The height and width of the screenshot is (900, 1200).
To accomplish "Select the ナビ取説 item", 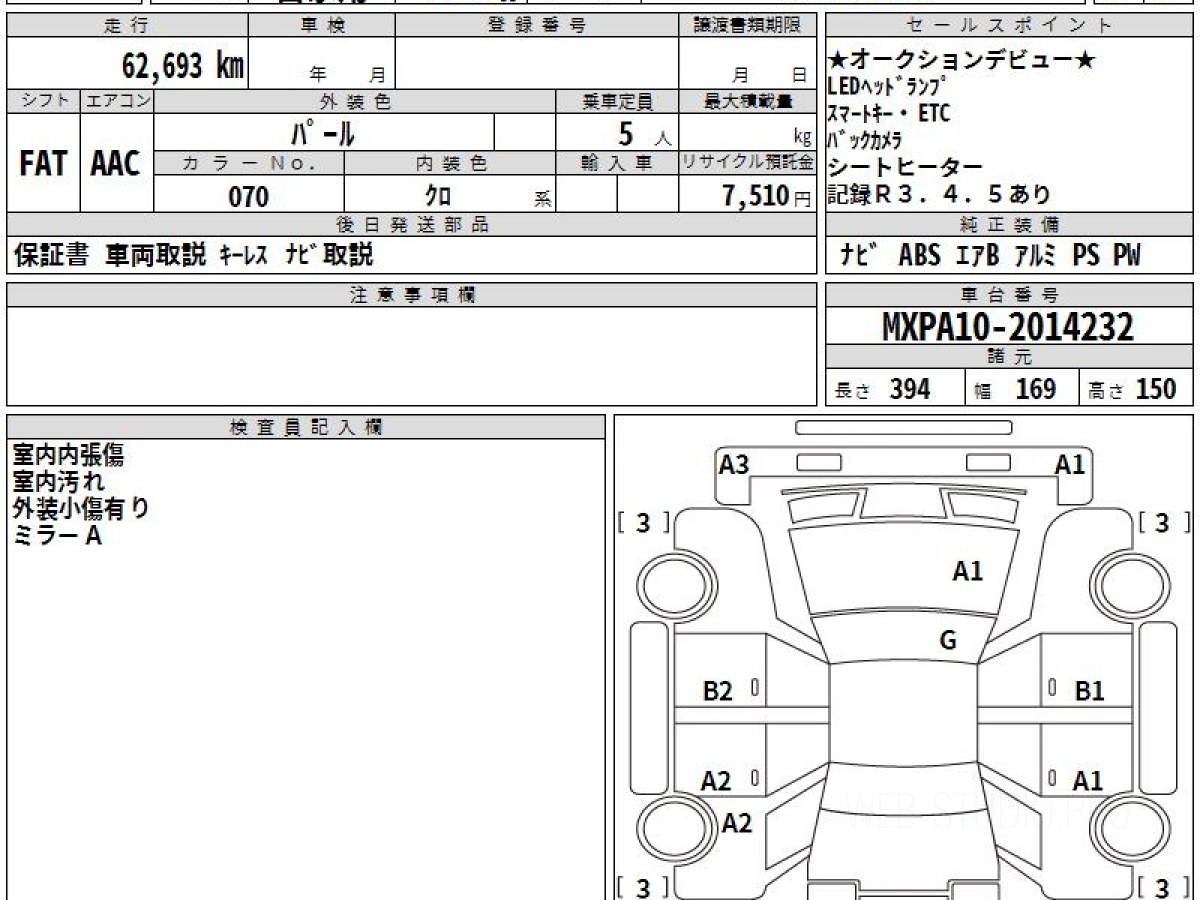I will 328,256.
